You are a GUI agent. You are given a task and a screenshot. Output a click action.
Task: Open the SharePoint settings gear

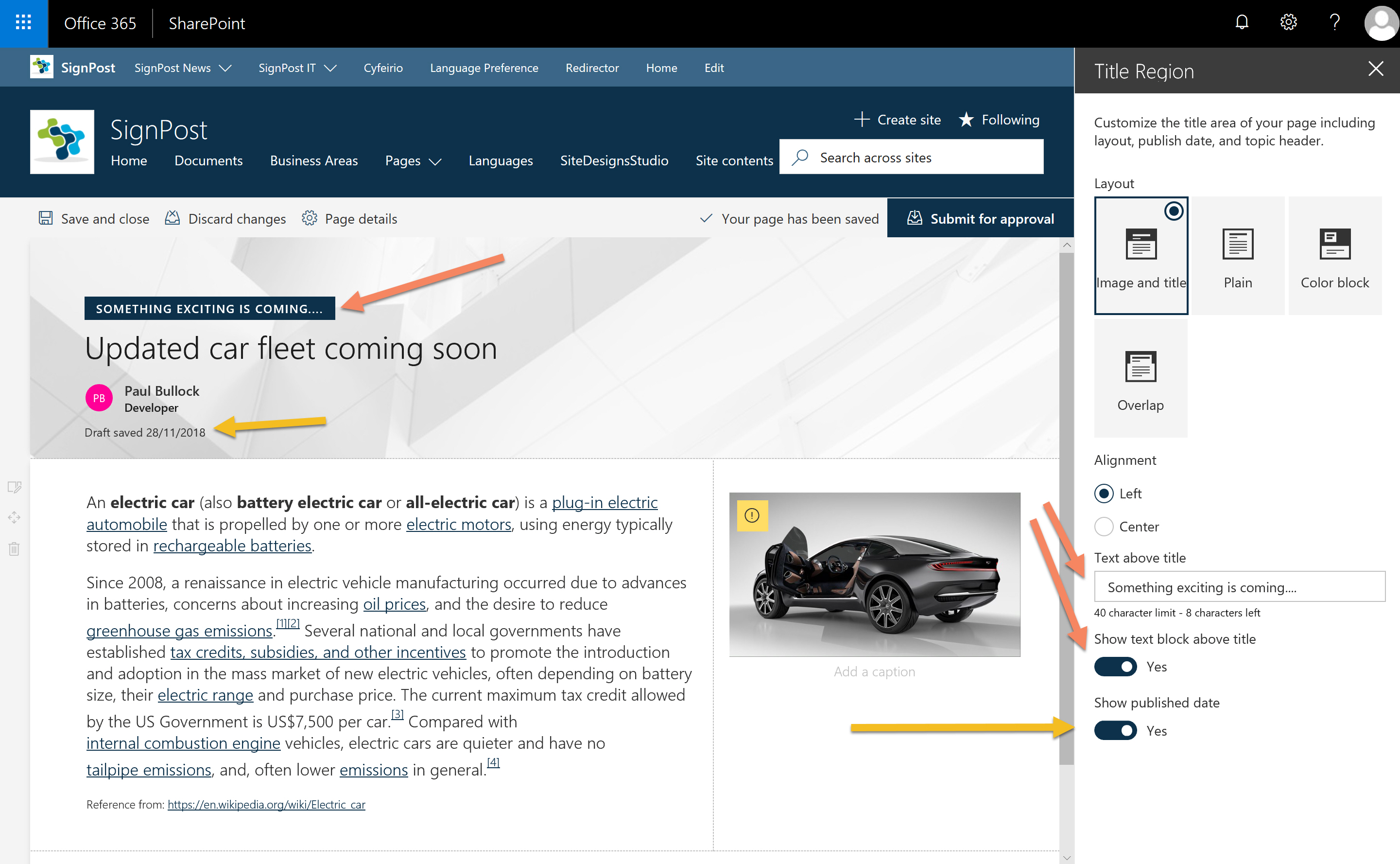coord(1288,23)
